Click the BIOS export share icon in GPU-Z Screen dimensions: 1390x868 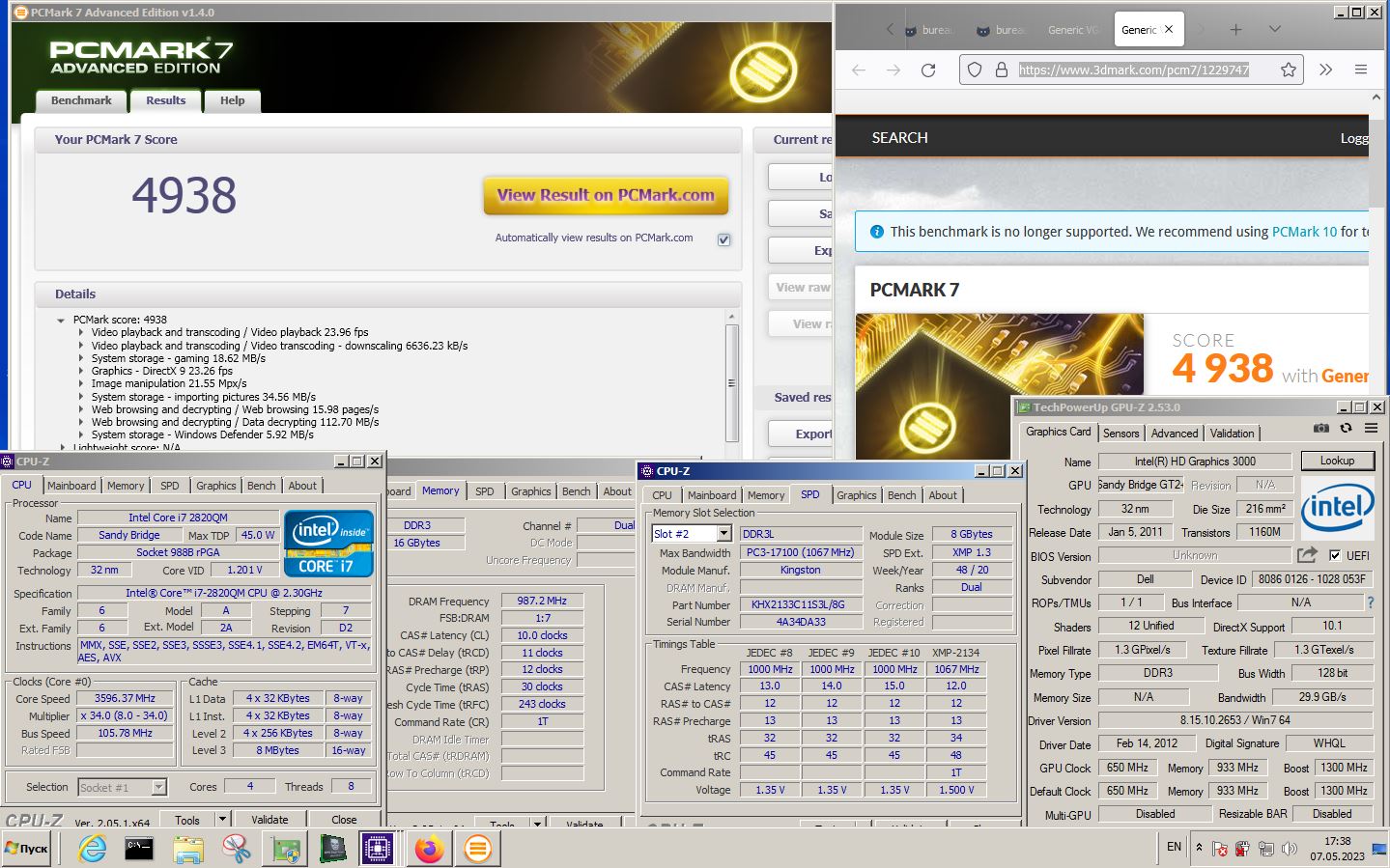1307,555
